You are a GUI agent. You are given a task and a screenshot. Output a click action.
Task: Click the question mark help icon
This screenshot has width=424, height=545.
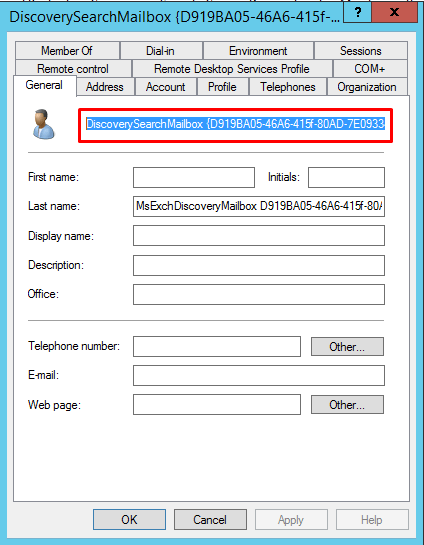tap(358, 13)
